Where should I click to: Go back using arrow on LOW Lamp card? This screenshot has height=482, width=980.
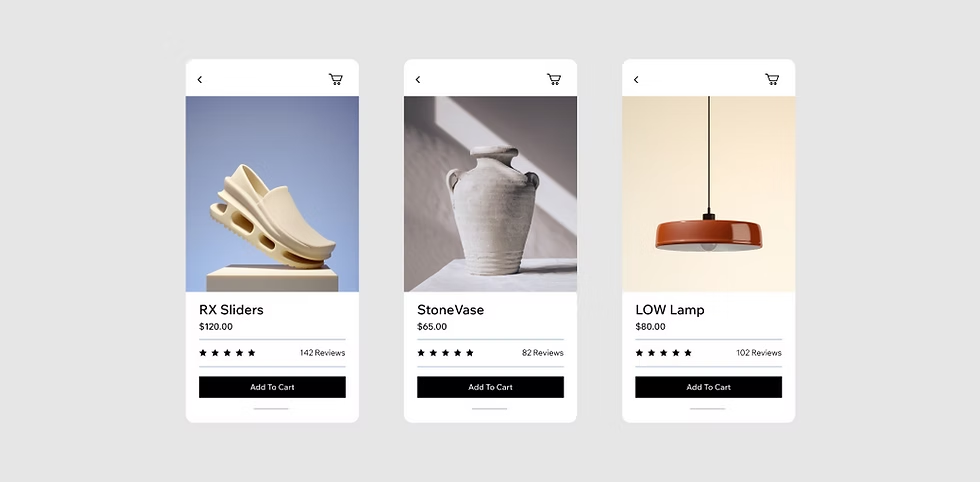point(636,79)
